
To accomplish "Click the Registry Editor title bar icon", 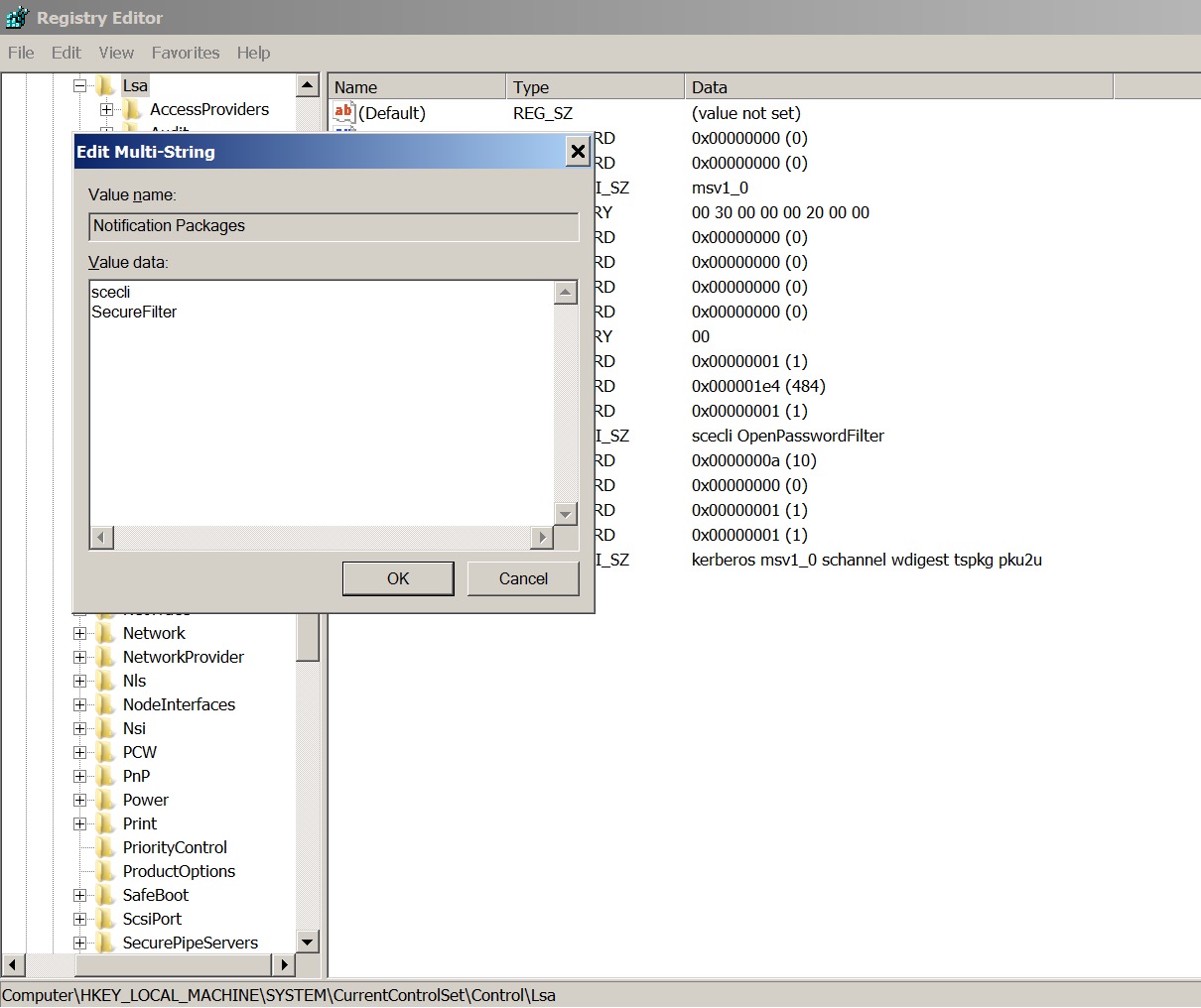I will pyautogui.click(x=17, y=17).
